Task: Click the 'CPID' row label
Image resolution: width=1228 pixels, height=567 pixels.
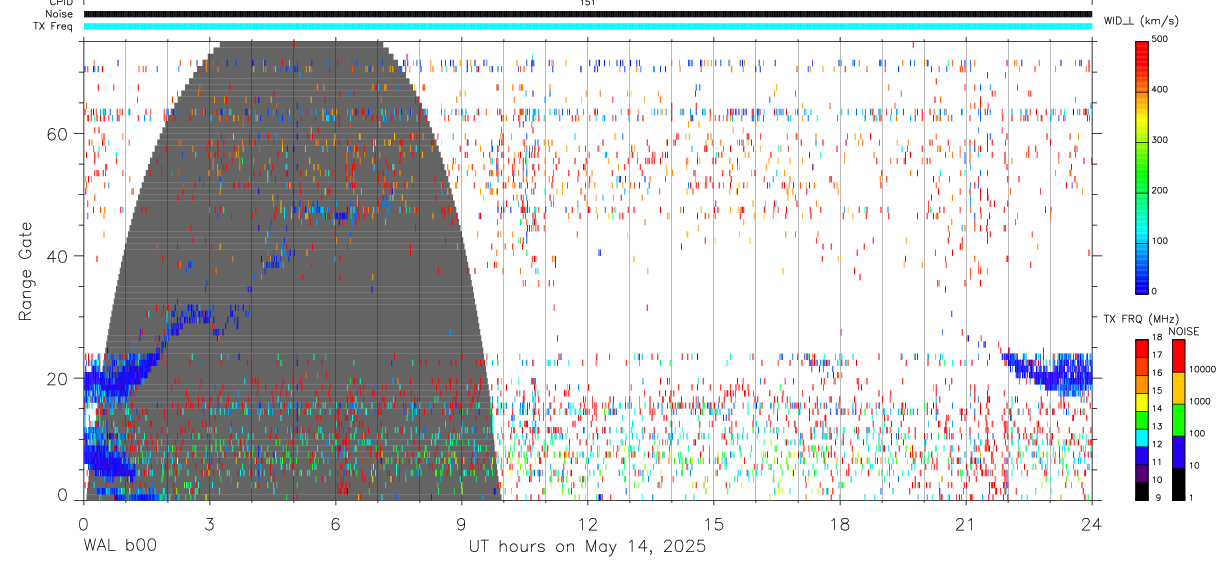Action: pos(59,3)
